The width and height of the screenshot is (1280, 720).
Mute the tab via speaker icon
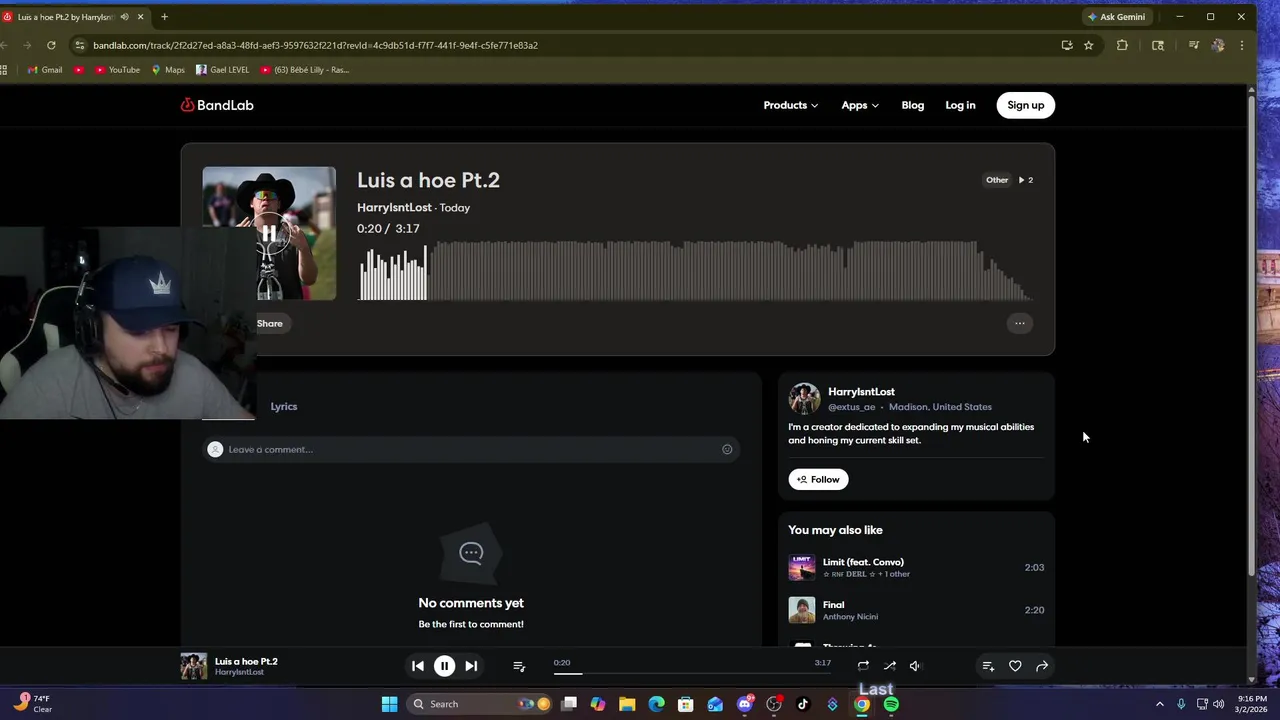(x=124, y=17)
